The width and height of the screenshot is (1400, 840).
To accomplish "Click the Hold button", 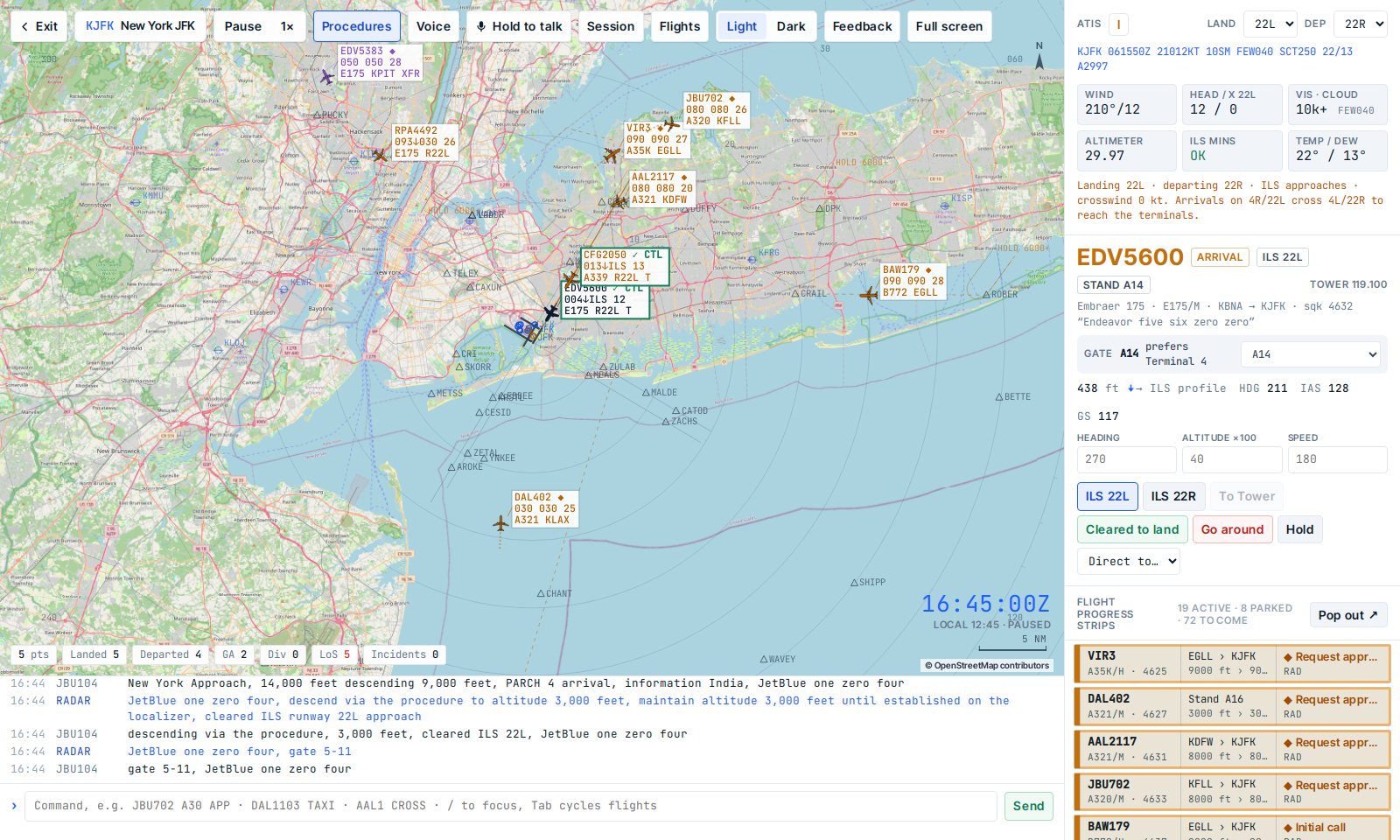I will (x=1299, y=529).
